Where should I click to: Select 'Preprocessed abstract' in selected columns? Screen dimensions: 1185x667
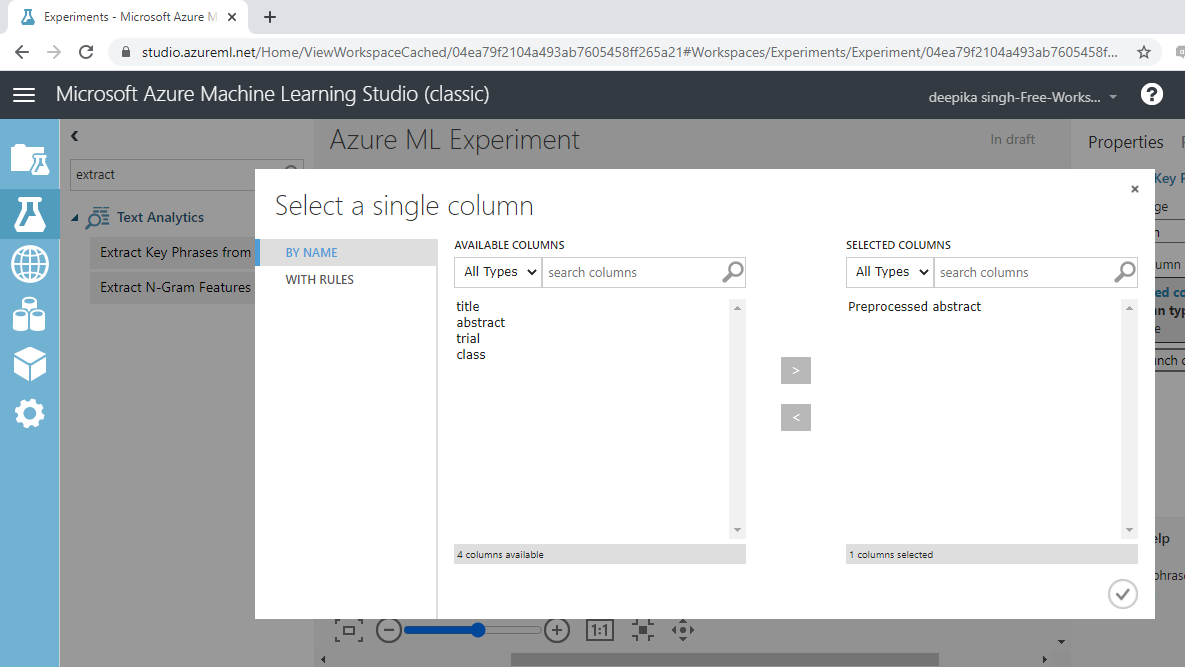click(914, 306)
